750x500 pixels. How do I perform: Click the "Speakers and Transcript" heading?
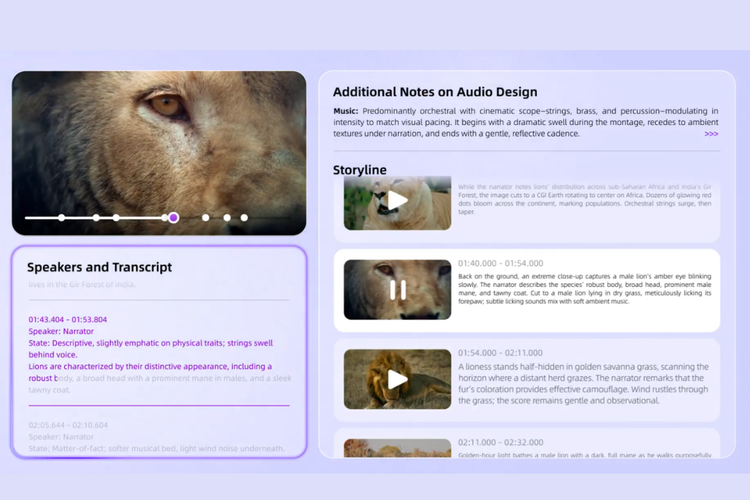99,267
